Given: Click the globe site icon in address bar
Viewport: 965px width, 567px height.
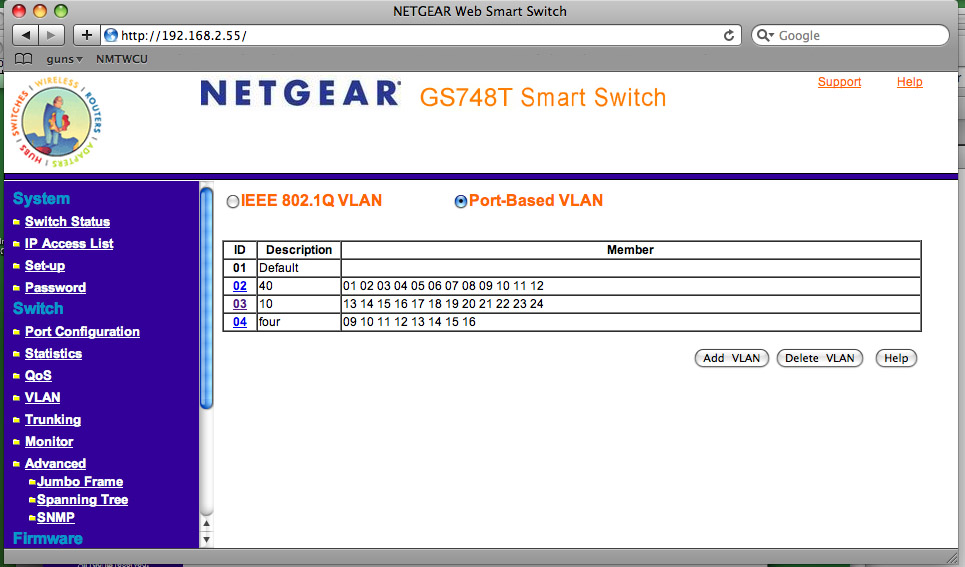Looking at the screenshot, I should pos(111,35).
